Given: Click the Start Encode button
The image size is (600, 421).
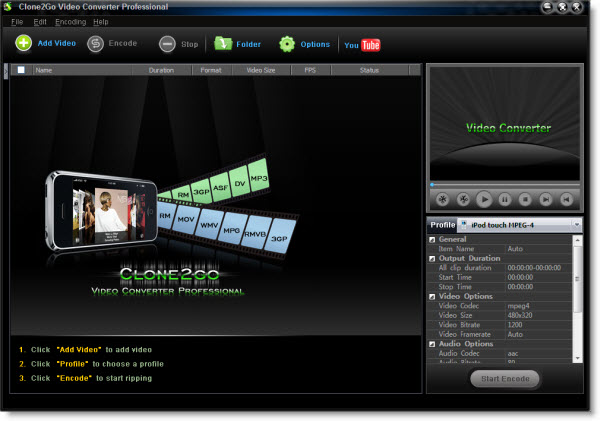Looking at the screenshot, I should pyautogui.click(x=505, y=379).
